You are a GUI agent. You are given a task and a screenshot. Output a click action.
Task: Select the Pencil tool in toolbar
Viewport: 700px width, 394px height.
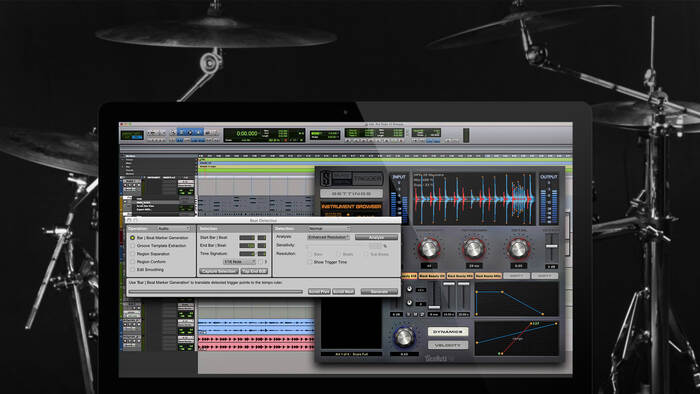coord(214,133)
